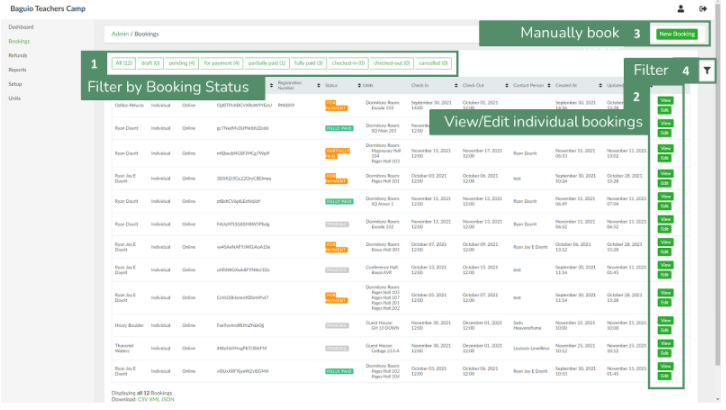The height and width of the screenshot is (410, 726).
Task: Click View for the Thaxsted Waters booking
Action: point(665,343)
